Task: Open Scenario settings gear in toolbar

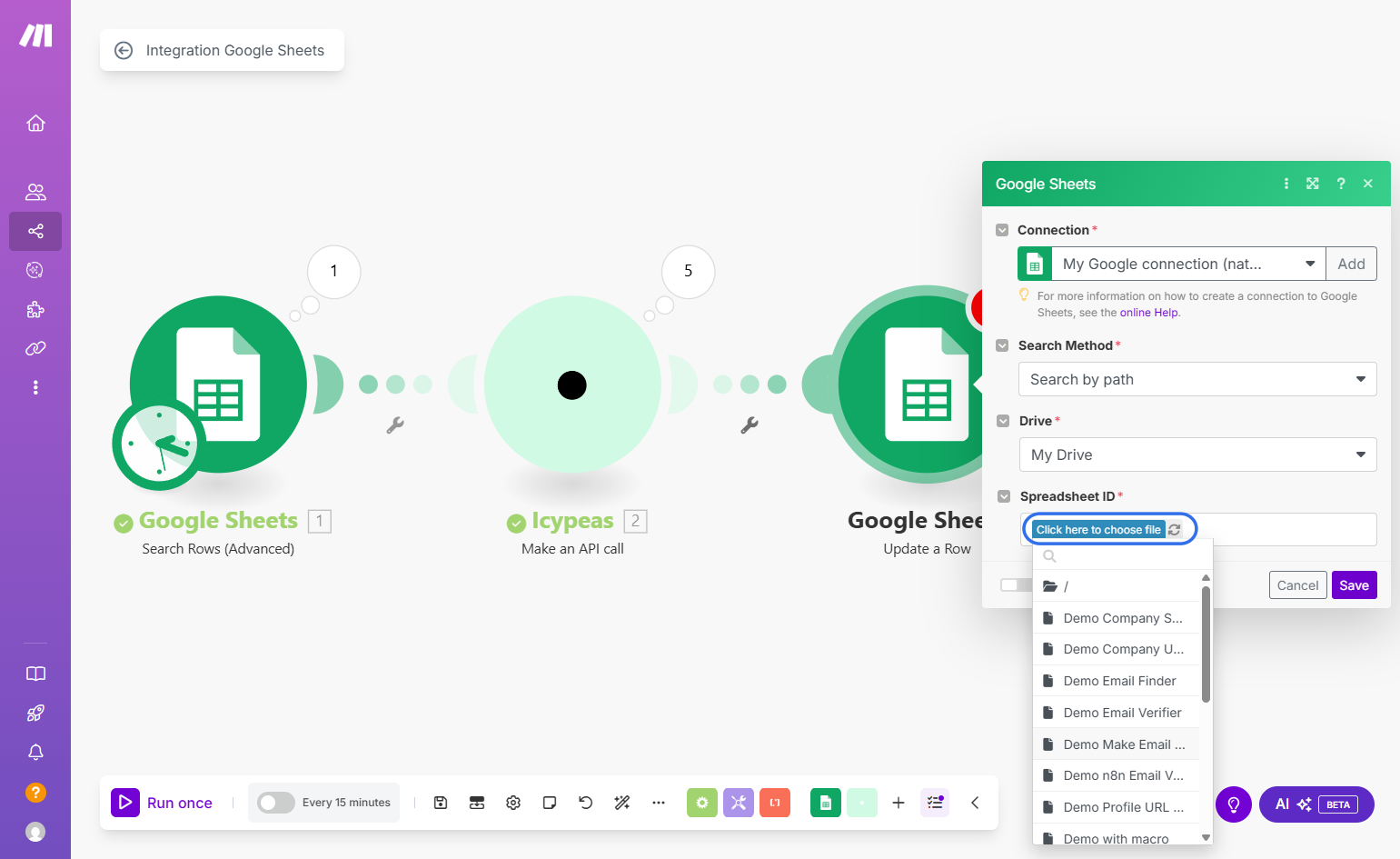Action: pos(513,803)
